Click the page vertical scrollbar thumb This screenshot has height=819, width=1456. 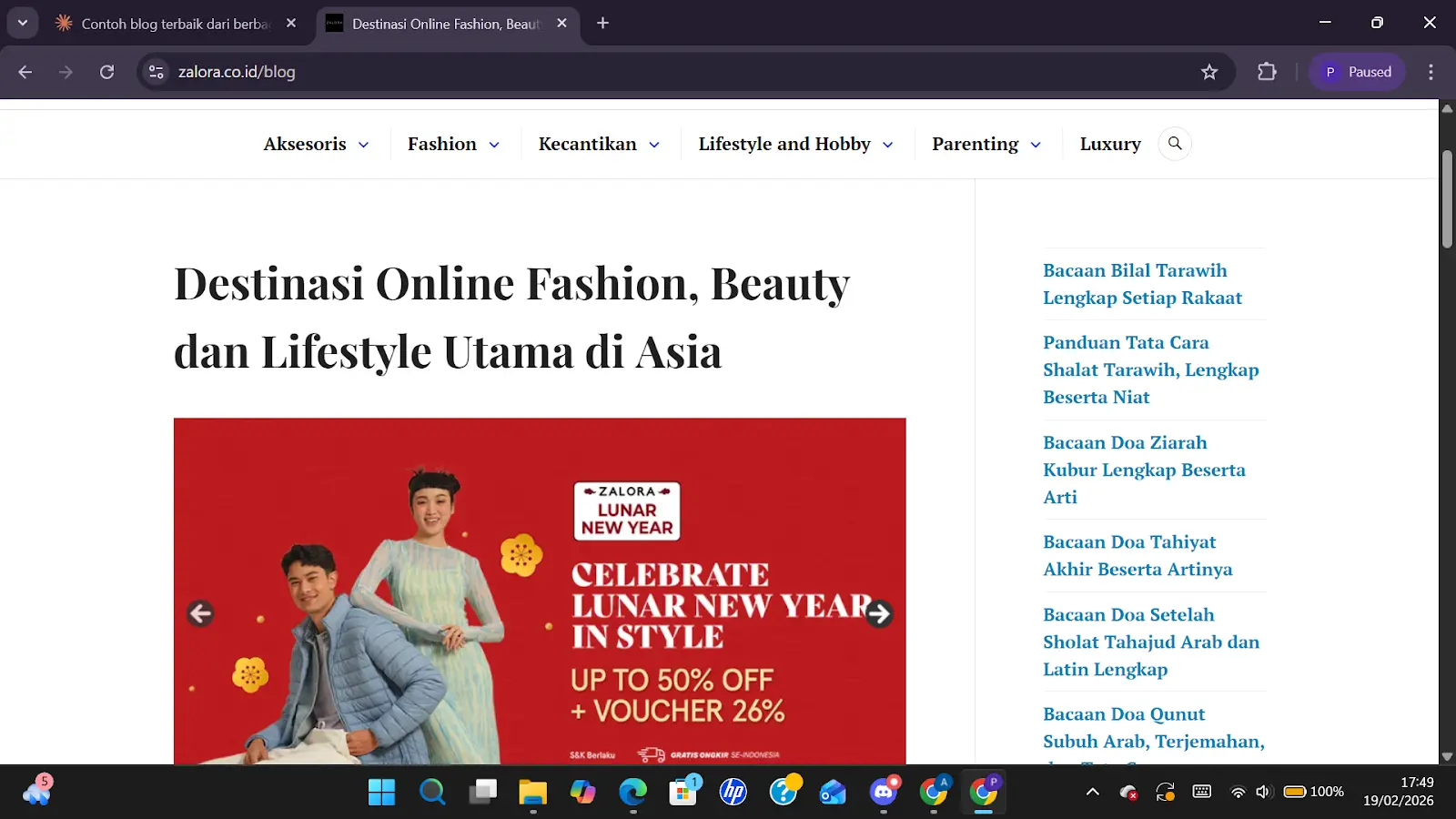[1447, 199]
